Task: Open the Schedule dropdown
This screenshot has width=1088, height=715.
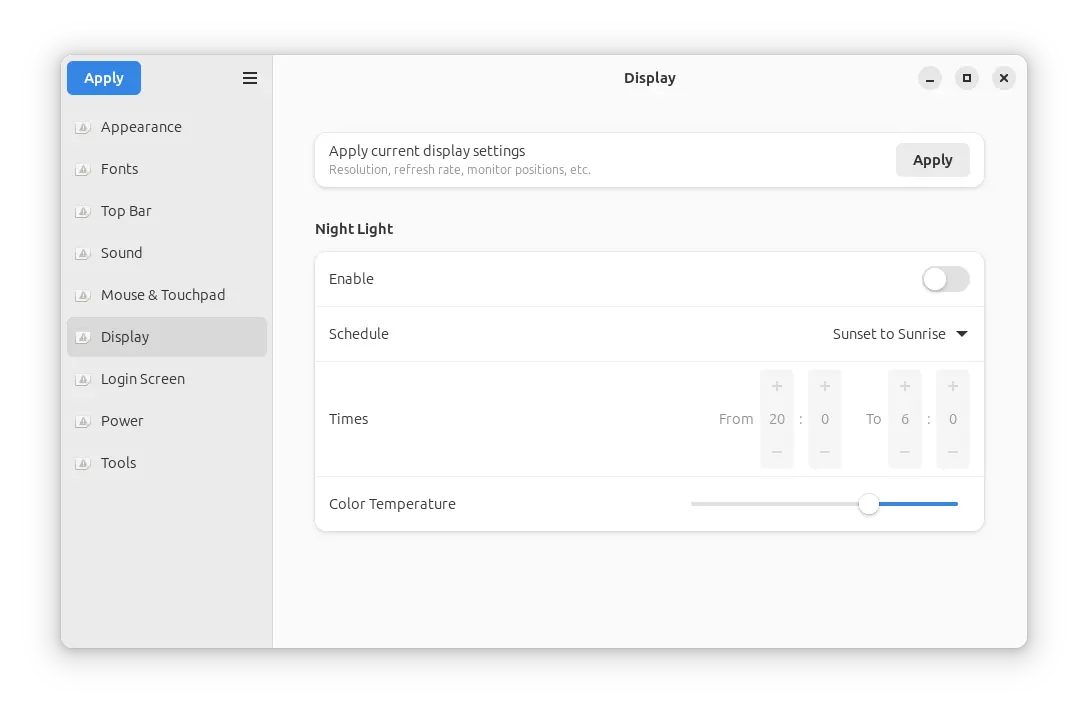Action: click(x=900, y=334)
